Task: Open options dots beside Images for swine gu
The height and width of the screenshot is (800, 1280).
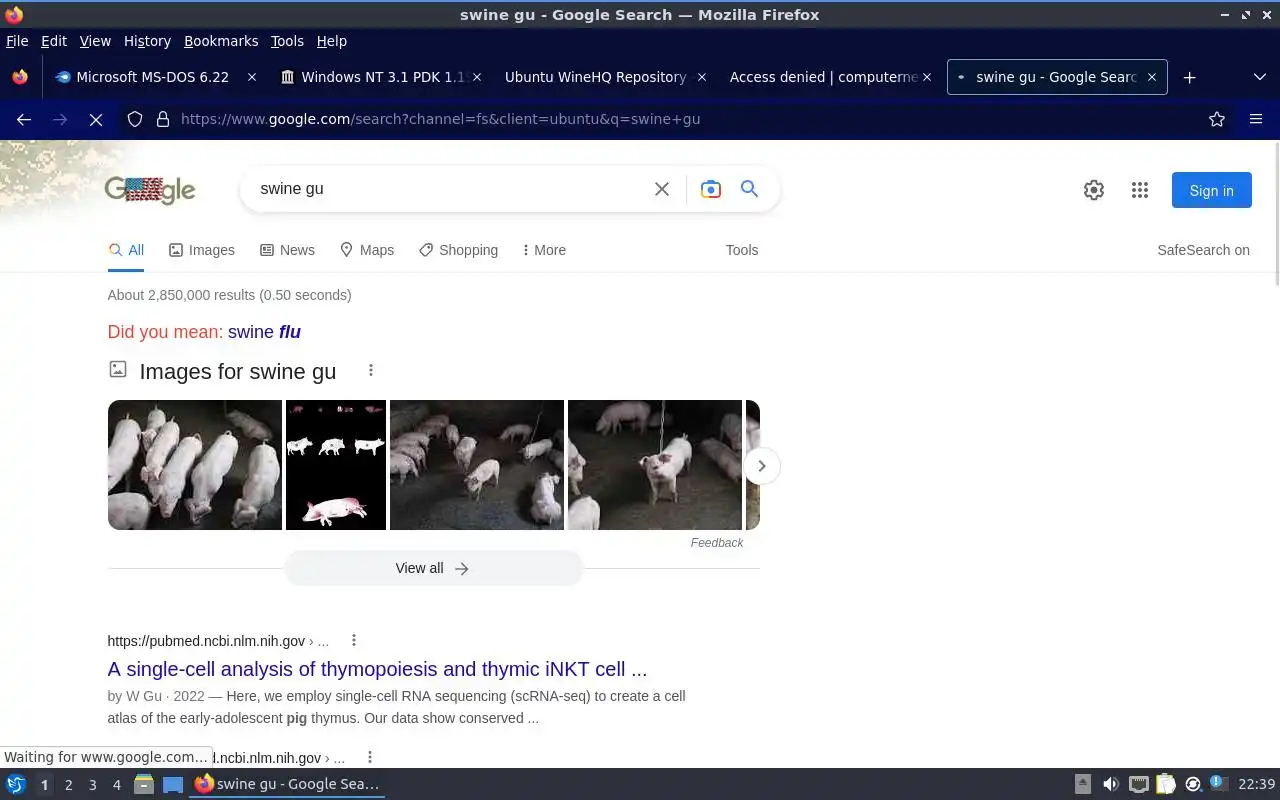Action: click(x=371, y=370)
